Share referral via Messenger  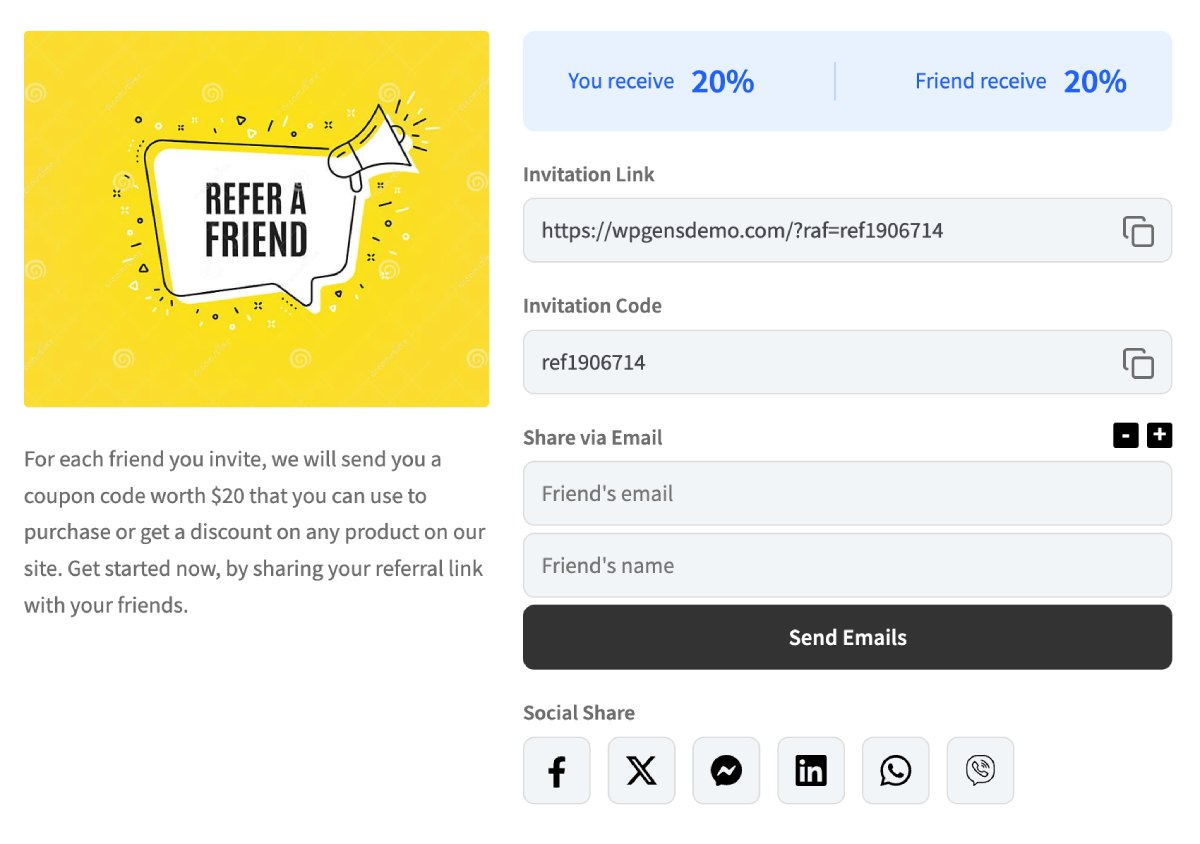[726, 771]
